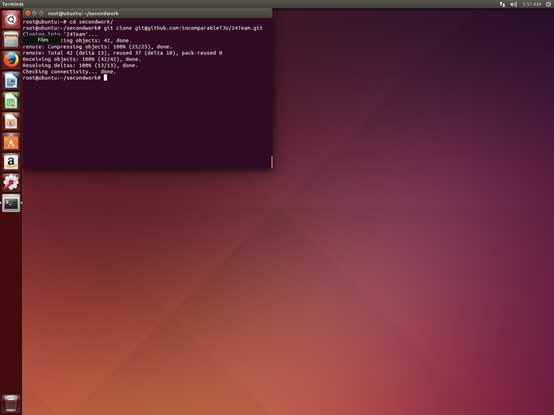Open sound volume indicator menu
The height and width of the screenshot is (415, 554).
(x=513, y=4)
